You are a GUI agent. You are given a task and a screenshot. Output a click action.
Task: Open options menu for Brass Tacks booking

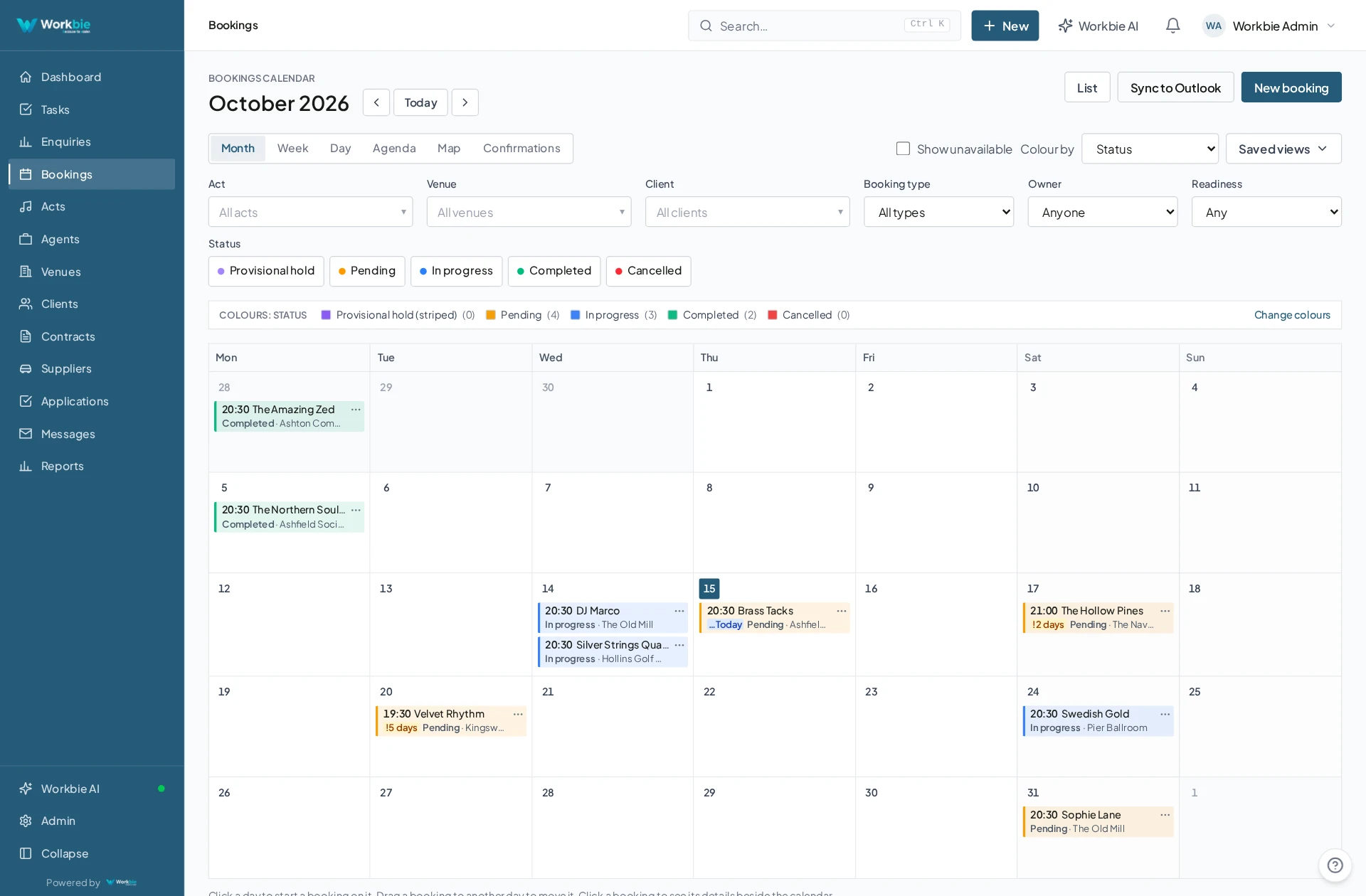tap(842, 611)
